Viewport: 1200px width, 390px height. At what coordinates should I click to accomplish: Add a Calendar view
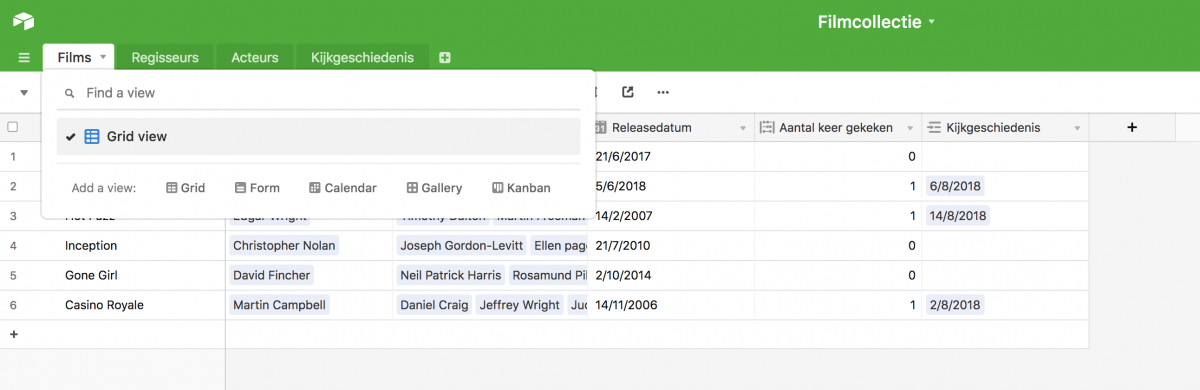click(343, 188)
